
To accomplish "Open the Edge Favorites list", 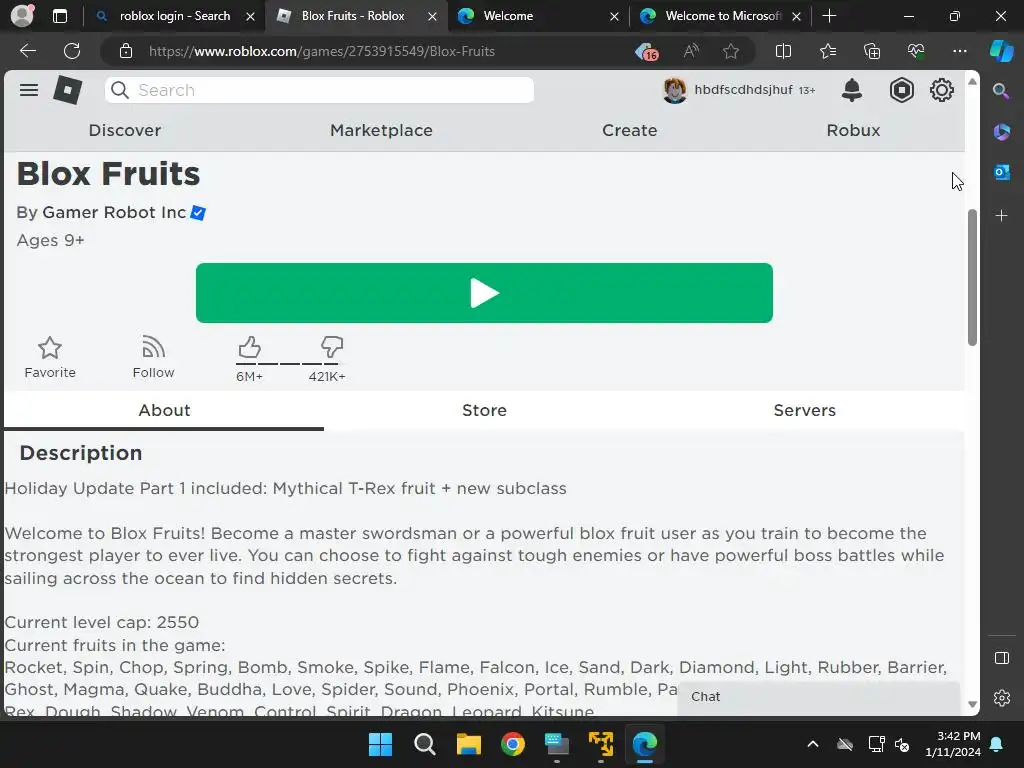I will point(827,51).
